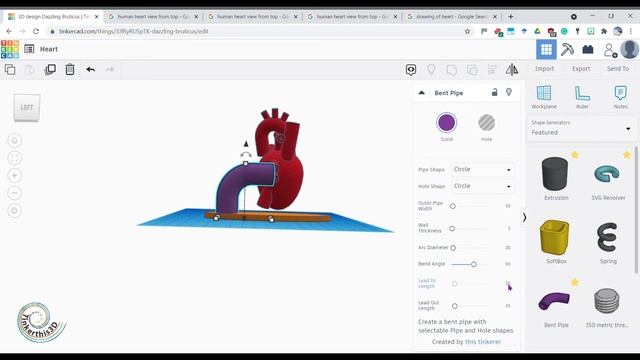The image size is (640, 360).
Task: Open the user profile avatar
Action: (629, 49)
